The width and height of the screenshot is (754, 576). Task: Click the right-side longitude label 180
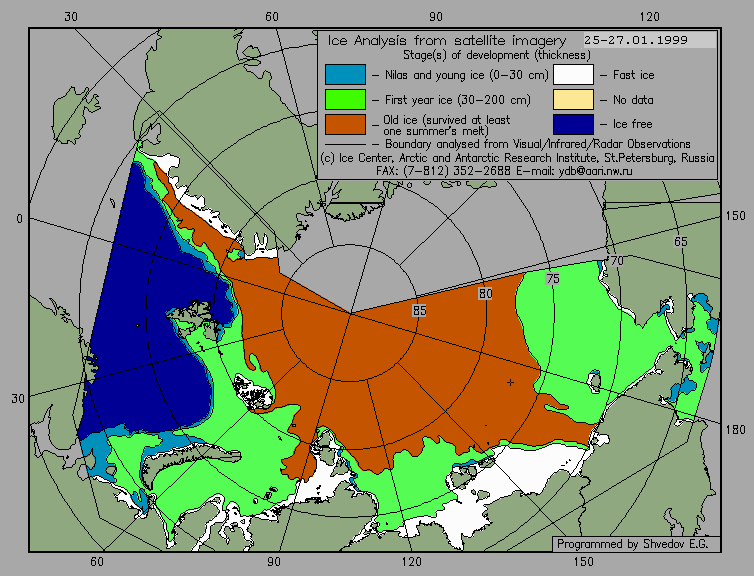point(736,429)
